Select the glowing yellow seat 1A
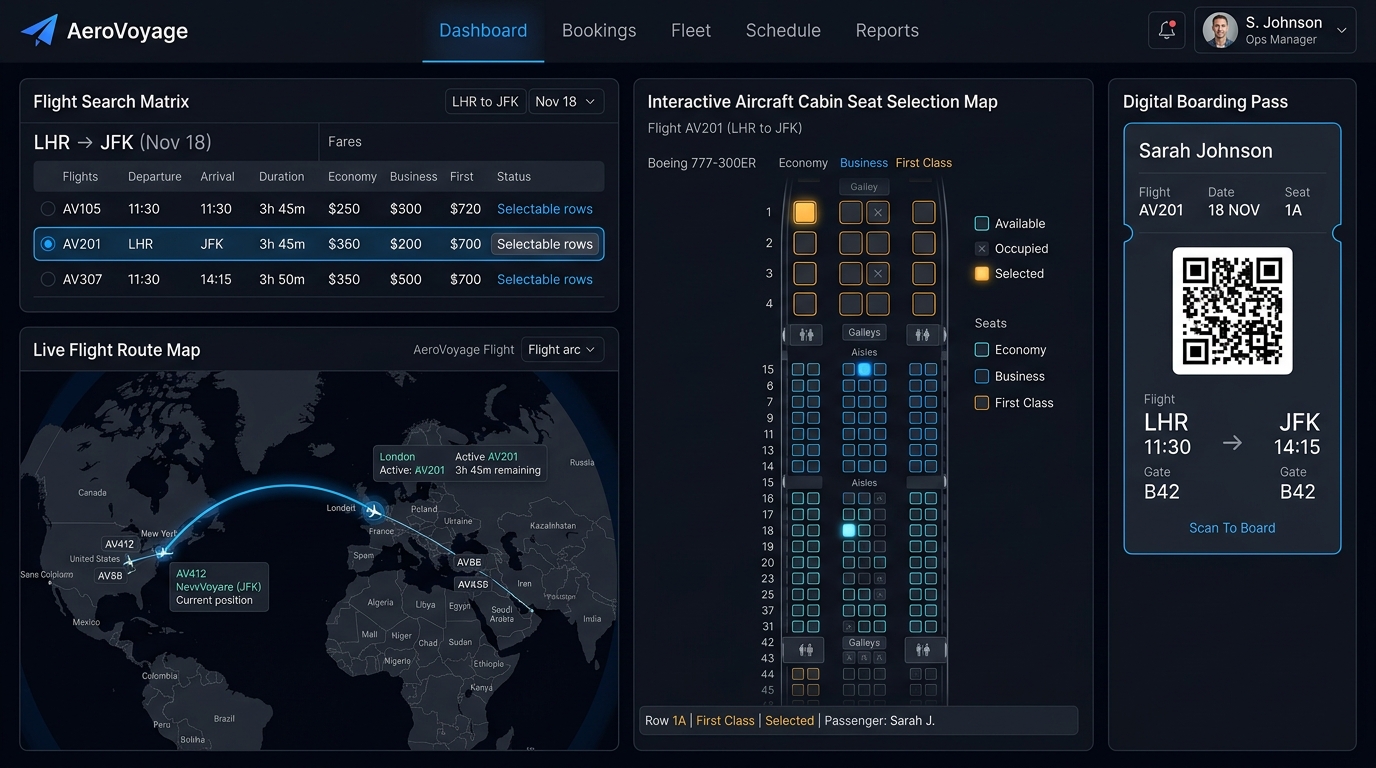The height and width of the screenshot is (768, 1376). point(805,212)
